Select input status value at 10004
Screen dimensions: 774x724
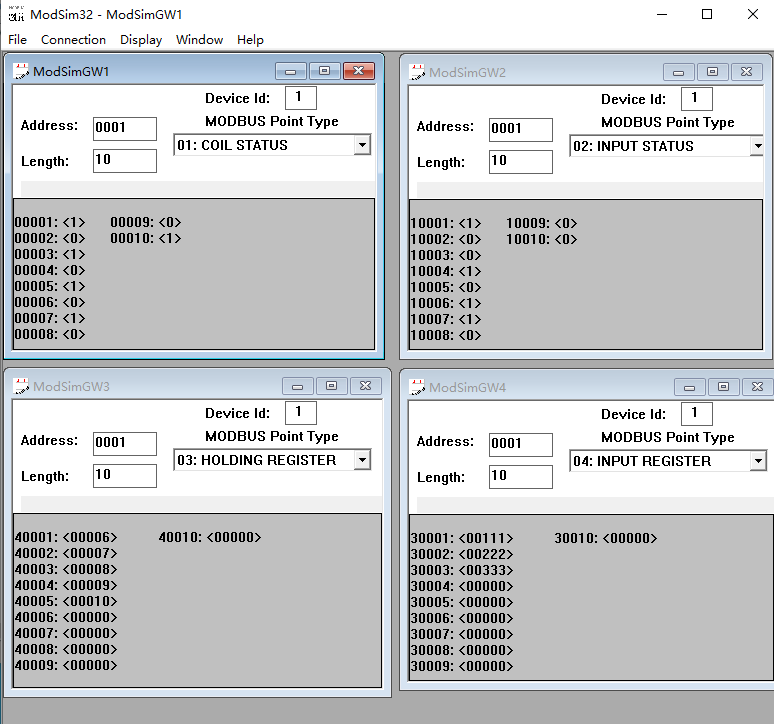[470, 271]
